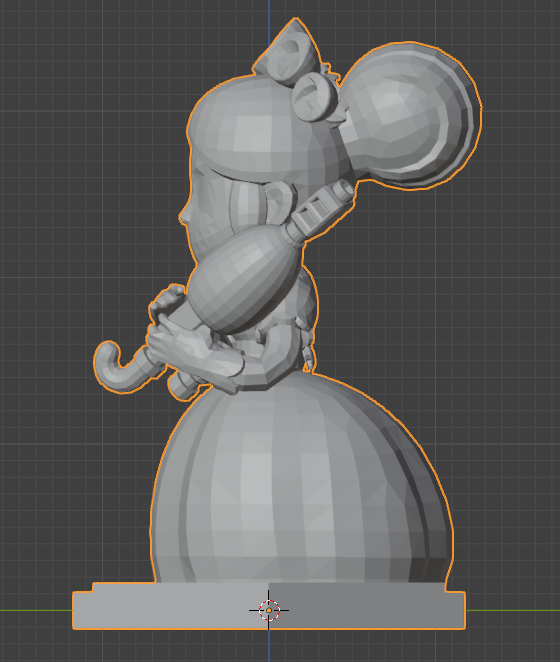Image resolution: width=560 pixels, height=662 pixels.
Task: Click the nose on the figure's face
Action: pos(183,216)
